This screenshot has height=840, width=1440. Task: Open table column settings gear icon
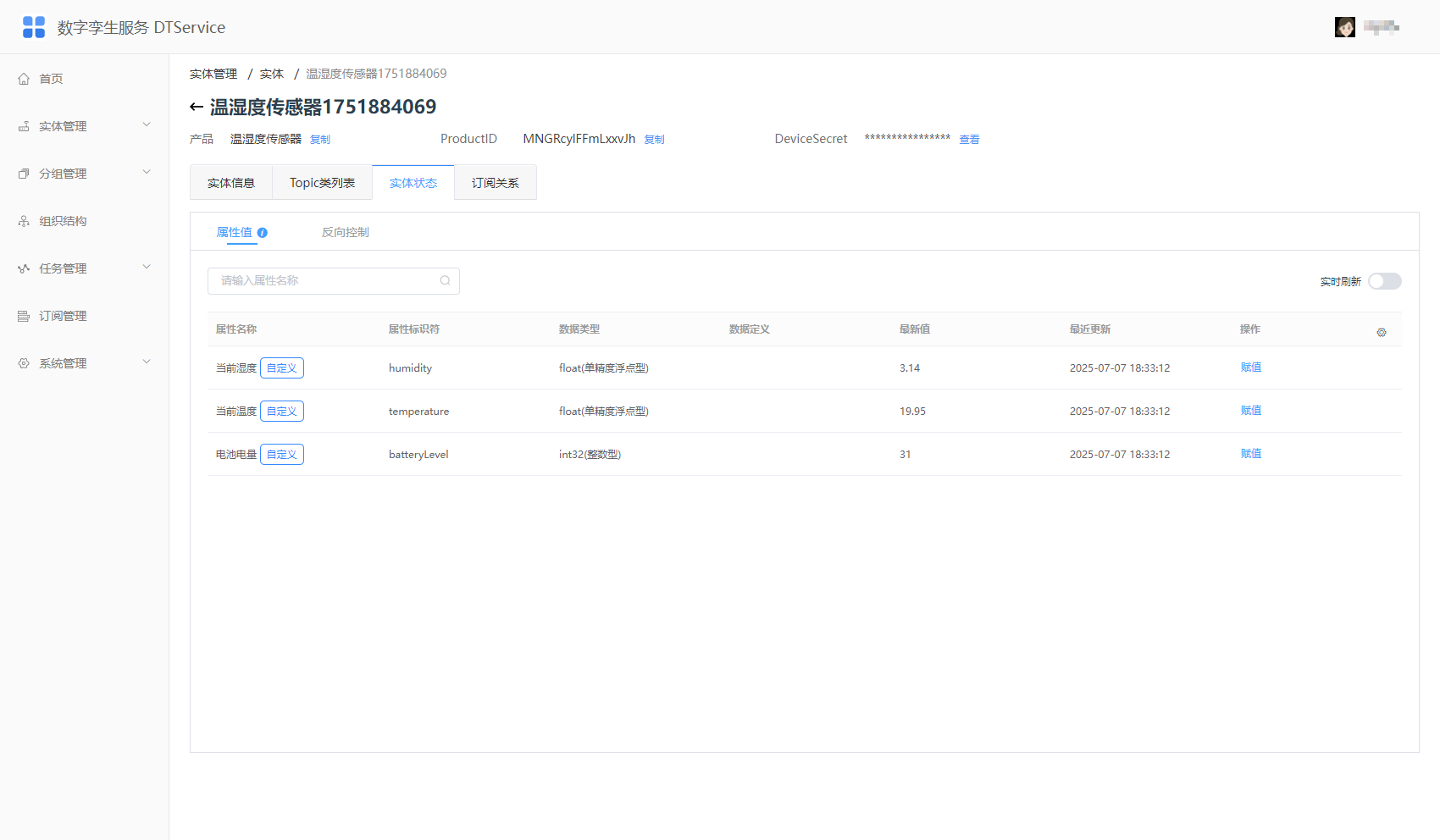[x=1382, y=333]
